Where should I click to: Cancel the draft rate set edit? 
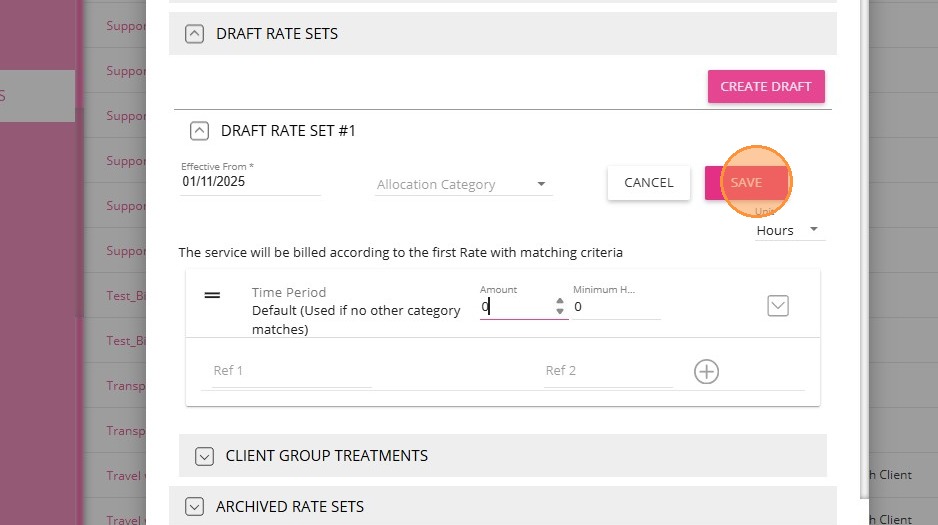pos(649,183)
